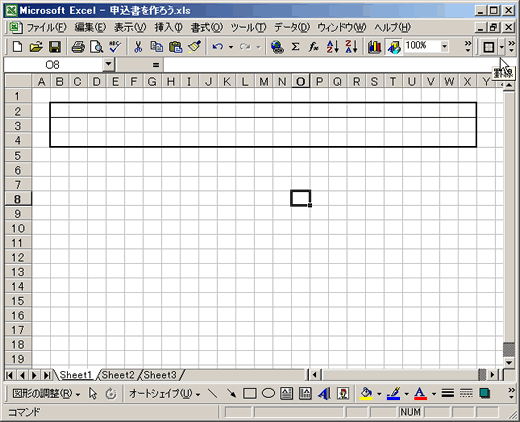Save the workbook with the floppy icon

(x=55, y=47)
